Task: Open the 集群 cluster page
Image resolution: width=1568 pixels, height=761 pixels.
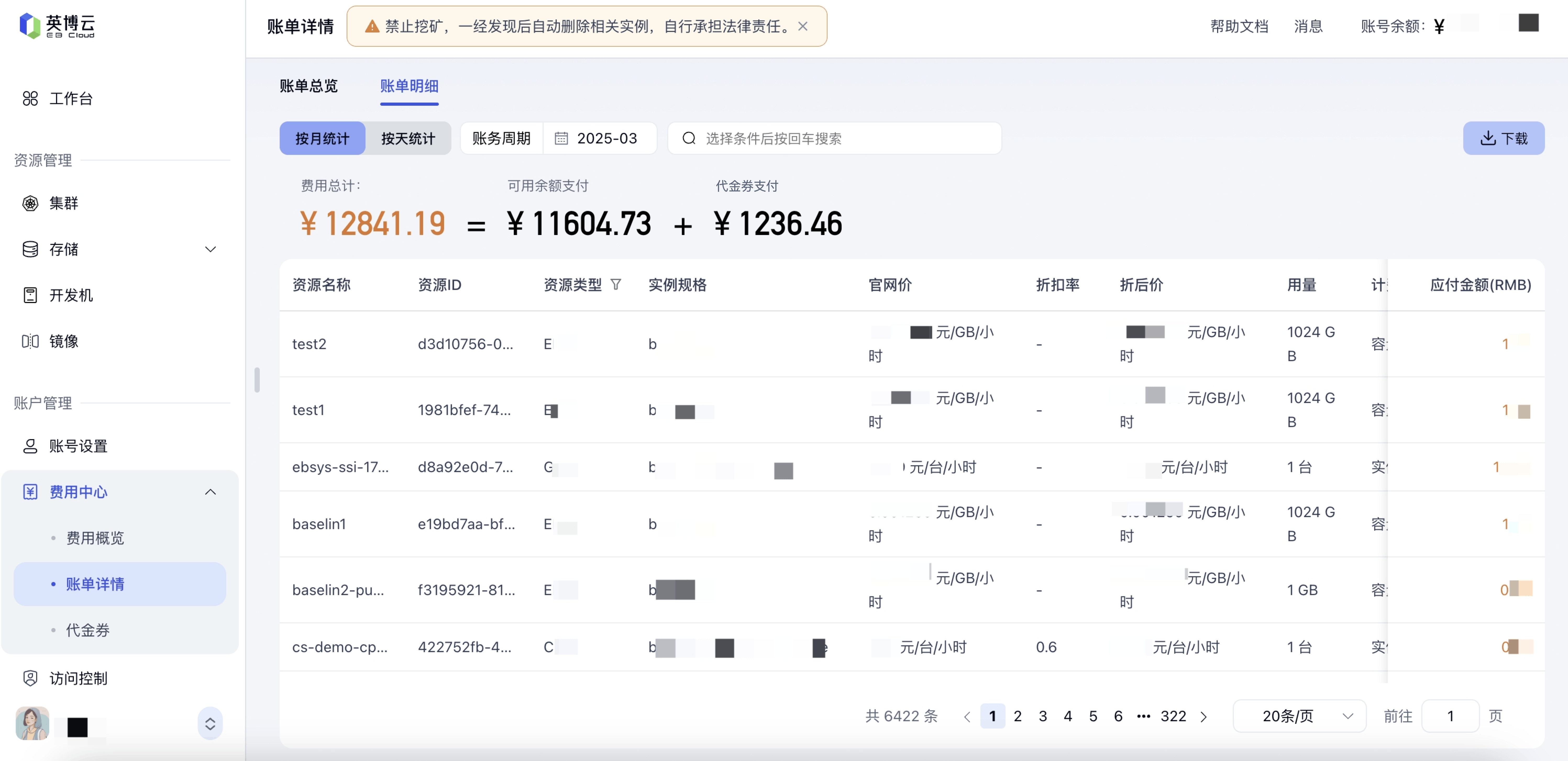Action: 63,203
